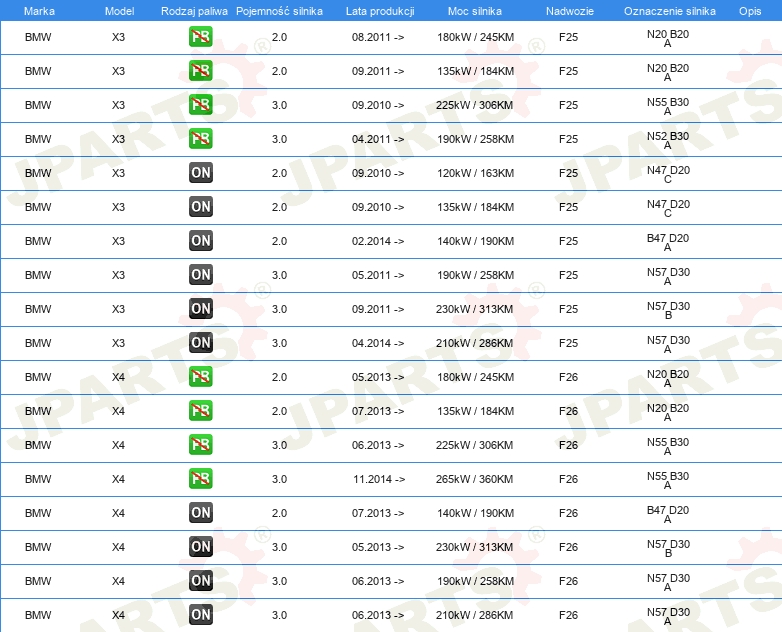Click the ON diesel icon for X3 N47 D20 135kW row
The image size is (782, 632).
200,207
